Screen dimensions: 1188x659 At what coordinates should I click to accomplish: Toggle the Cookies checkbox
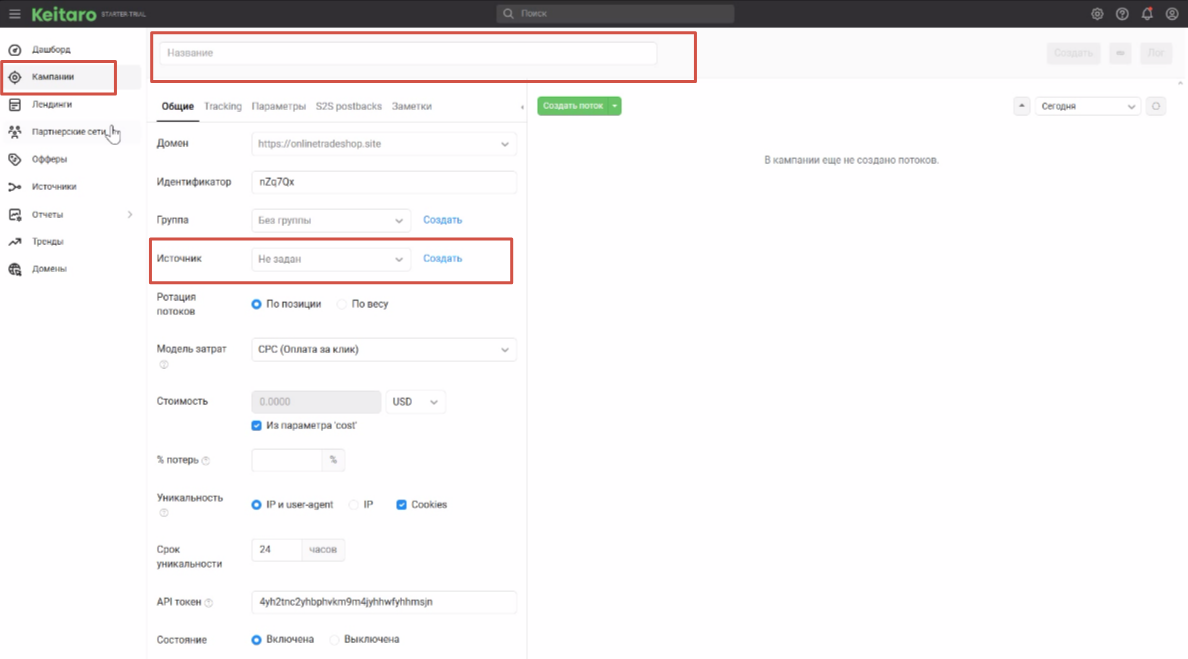click(402, 505)
